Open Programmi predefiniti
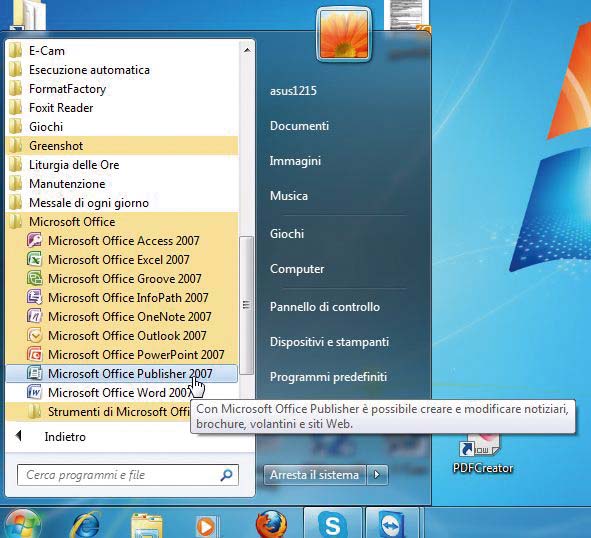 coord(328,377)
